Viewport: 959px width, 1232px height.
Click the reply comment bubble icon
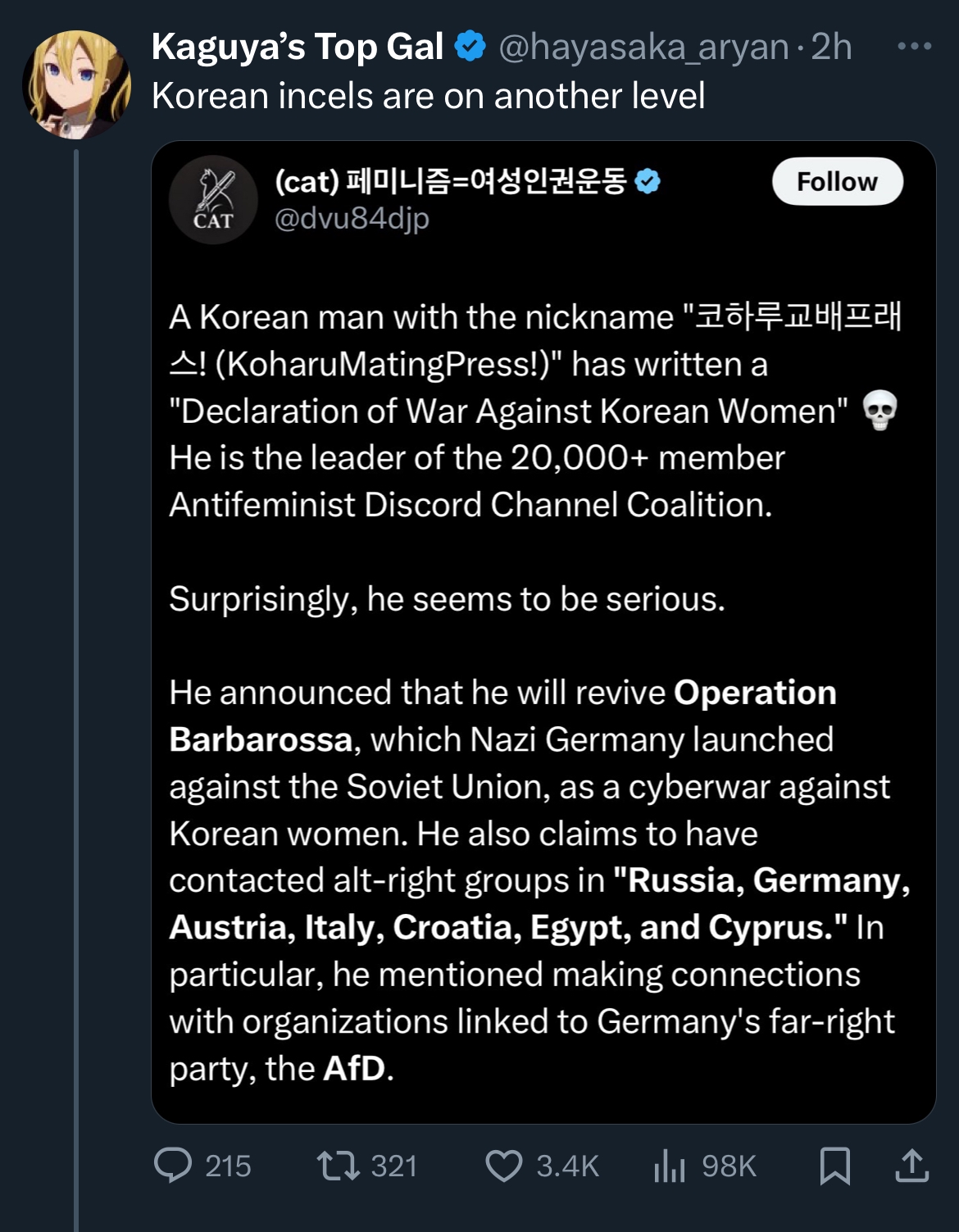[x=173, y=1165]
